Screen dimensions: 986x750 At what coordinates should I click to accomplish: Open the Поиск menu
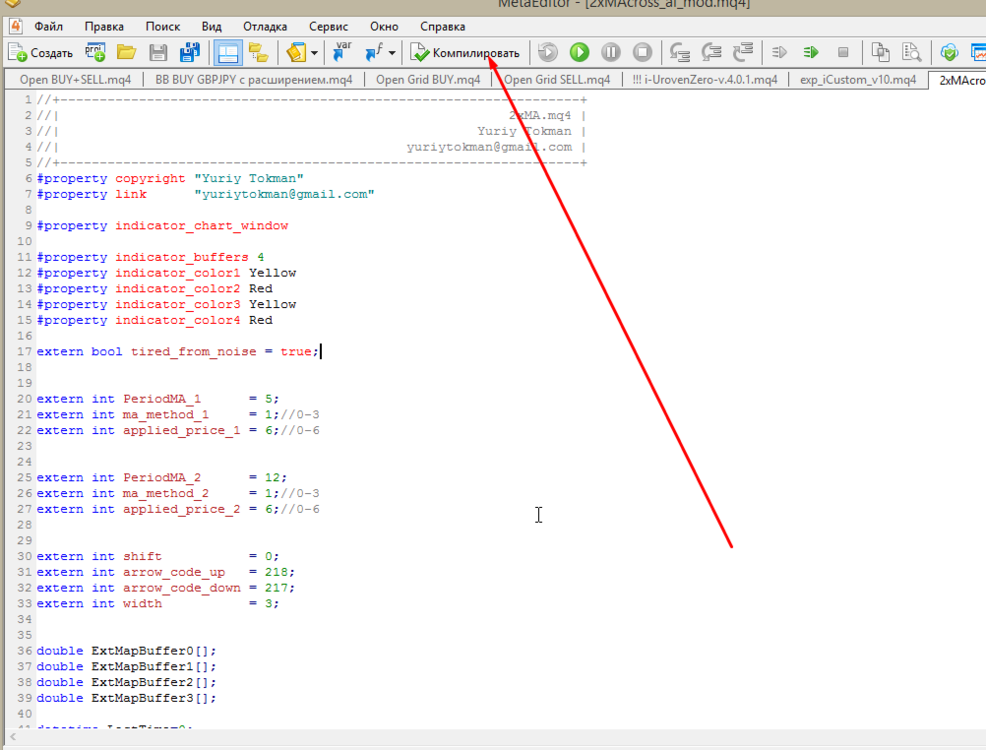[x=162, y=26]
